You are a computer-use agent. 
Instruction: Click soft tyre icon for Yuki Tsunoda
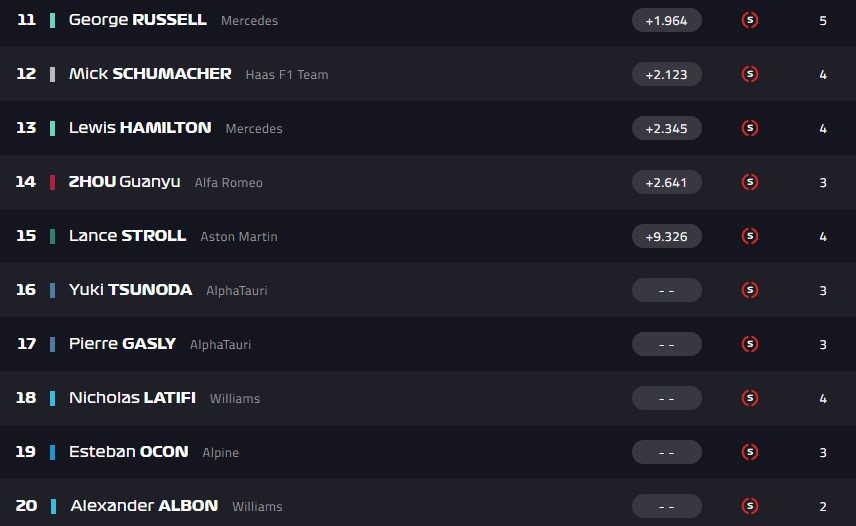coord(750,290)
